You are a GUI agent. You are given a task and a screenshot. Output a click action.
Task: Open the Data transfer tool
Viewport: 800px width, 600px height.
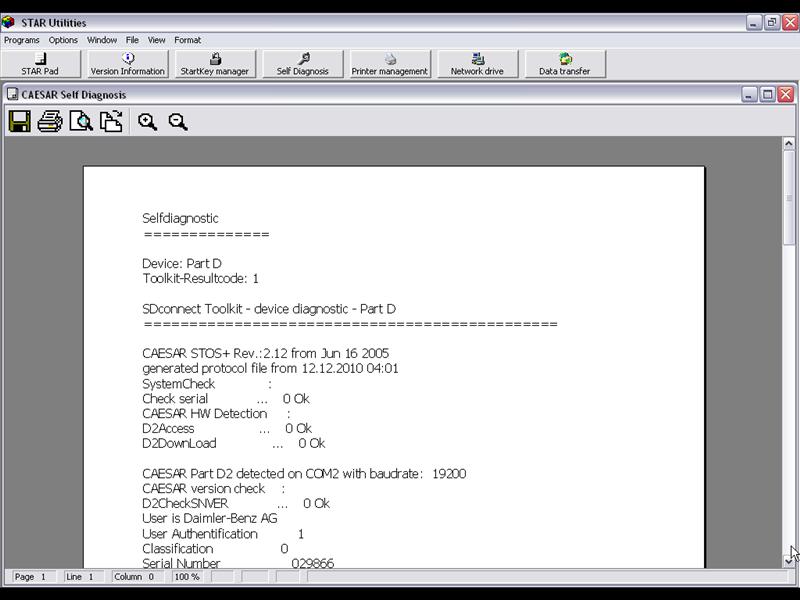(565, 64)
